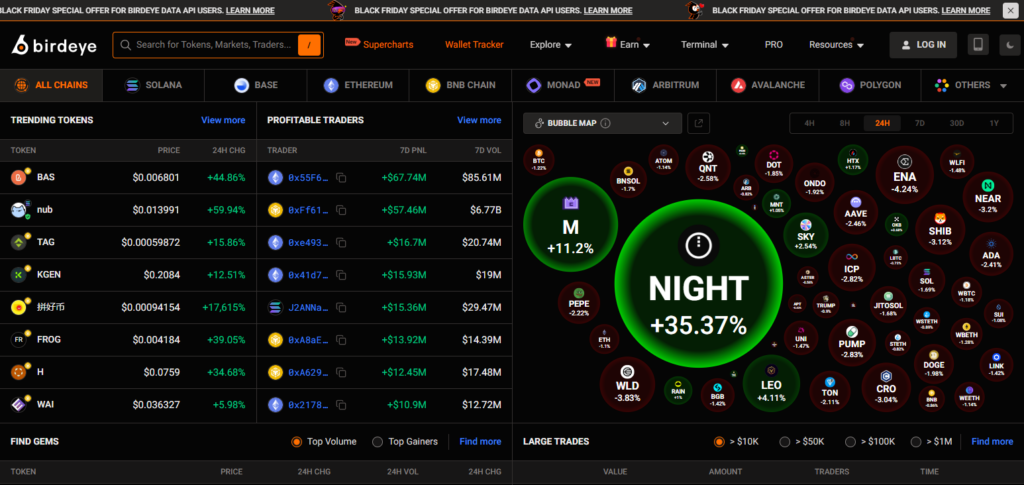This screenshot has width=1024, height=485.
Task: Click the Birdeye logo
Action: click(x=53, y=46)
